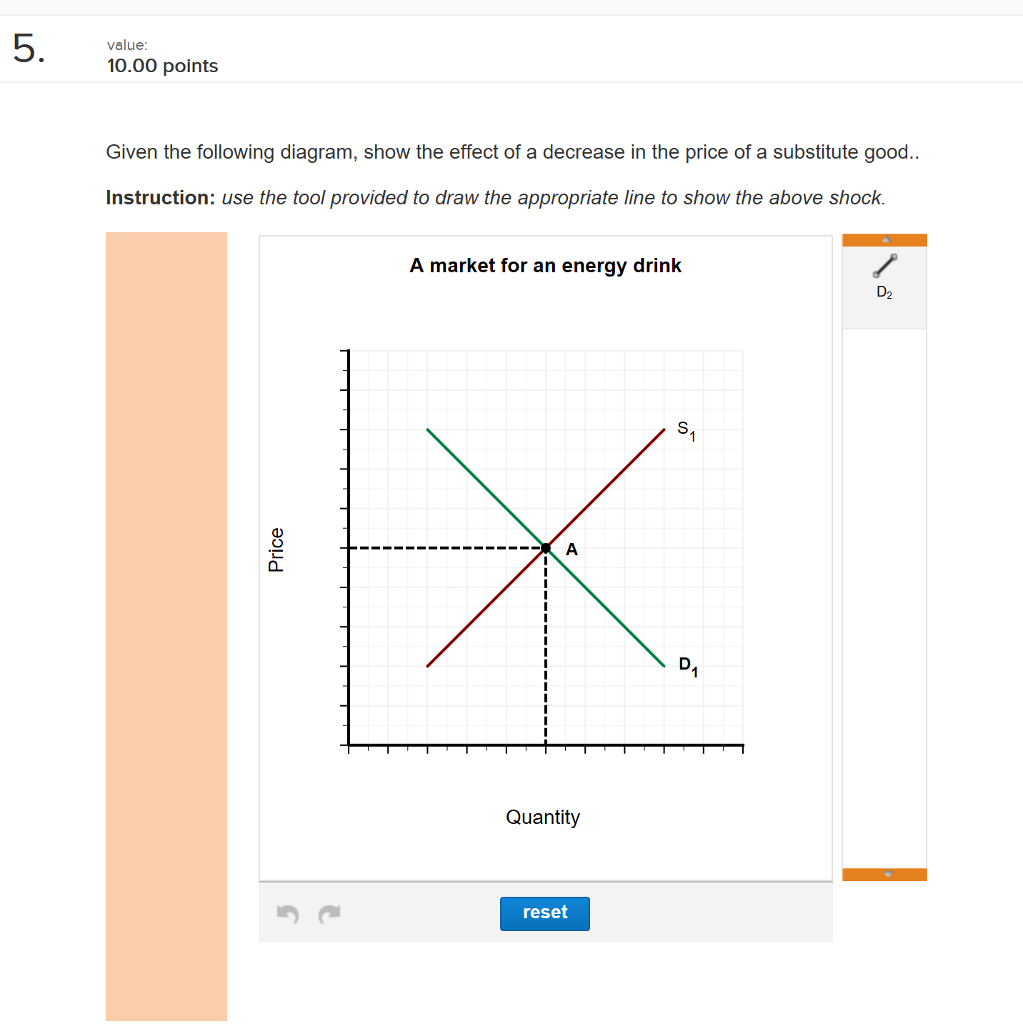The height and width of the screenshot is (1024, 1023).
Task: Click the undo arrow icon
Action: pos(287,913)
